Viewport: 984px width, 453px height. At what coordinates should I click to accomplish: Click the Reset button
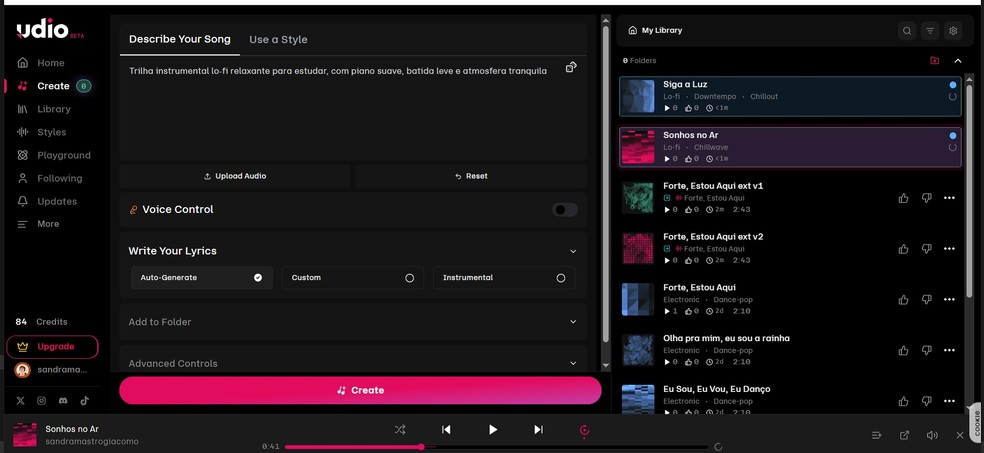tap(471, 176)
